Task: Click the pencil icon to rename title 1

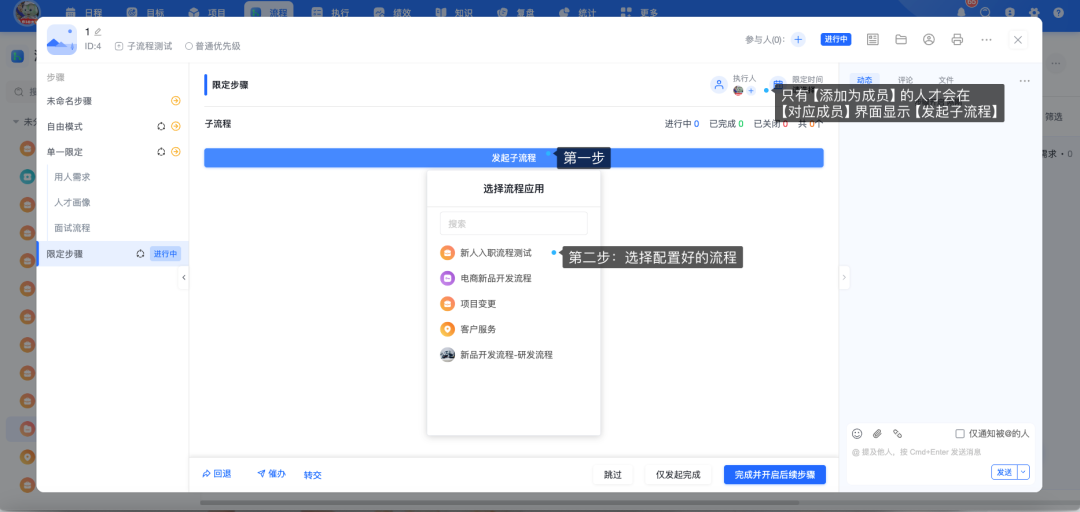Action: click(x=98, y=32)
